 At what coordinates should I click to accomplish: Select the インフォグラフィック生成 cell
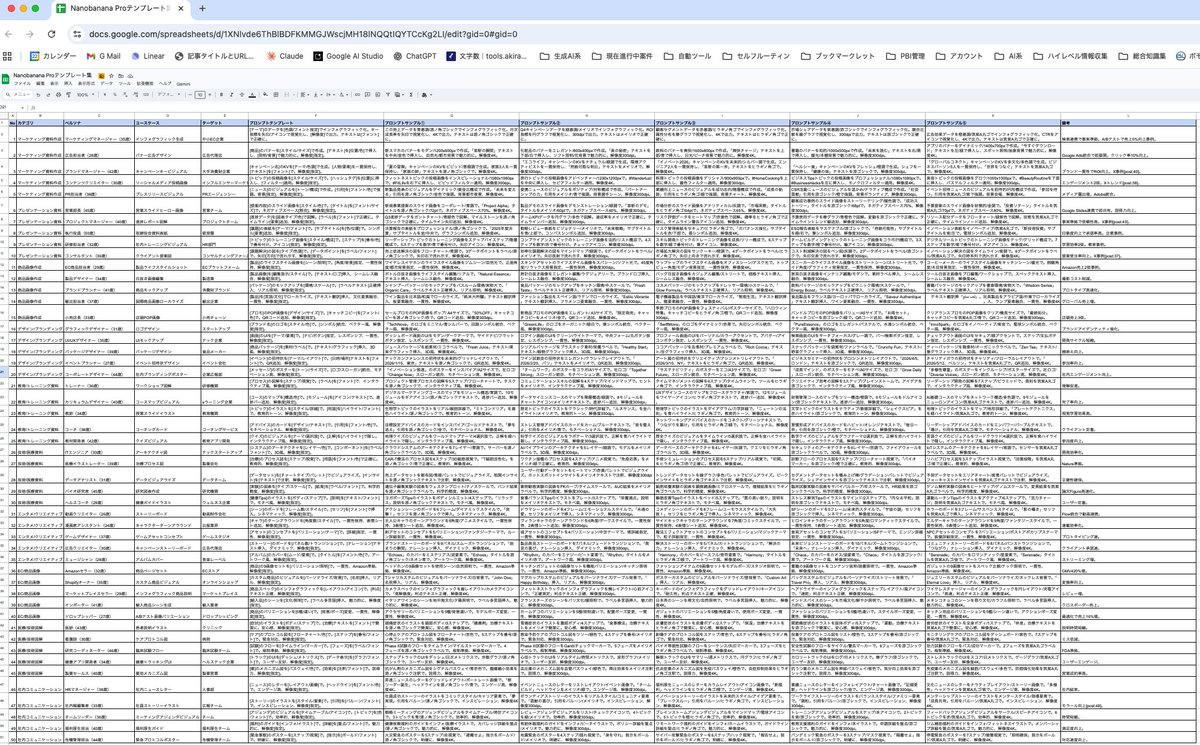click(167, 132)
